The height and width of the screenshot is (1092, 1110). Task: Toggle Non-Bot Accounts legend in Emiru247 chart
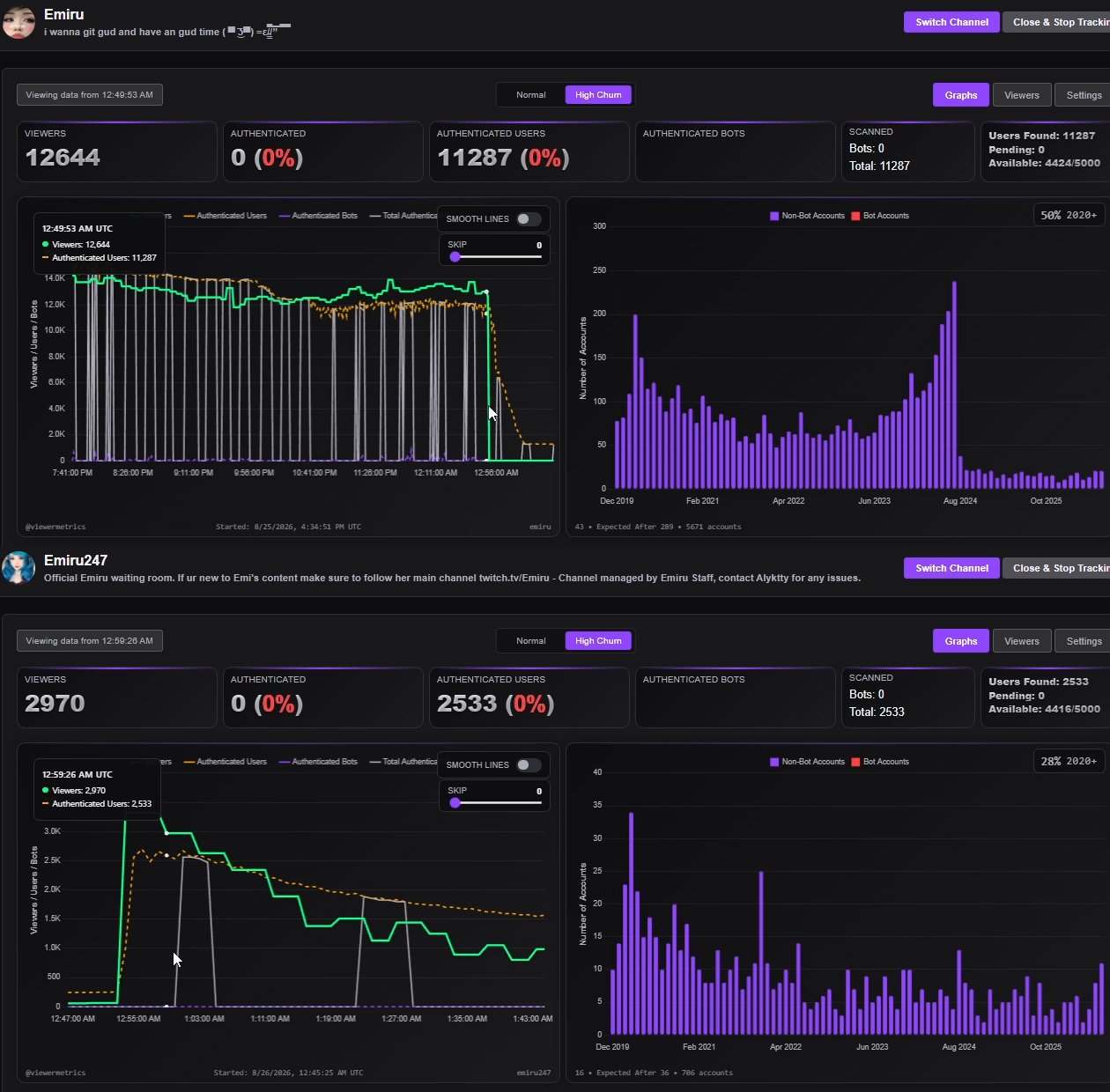tap(807, 762)
